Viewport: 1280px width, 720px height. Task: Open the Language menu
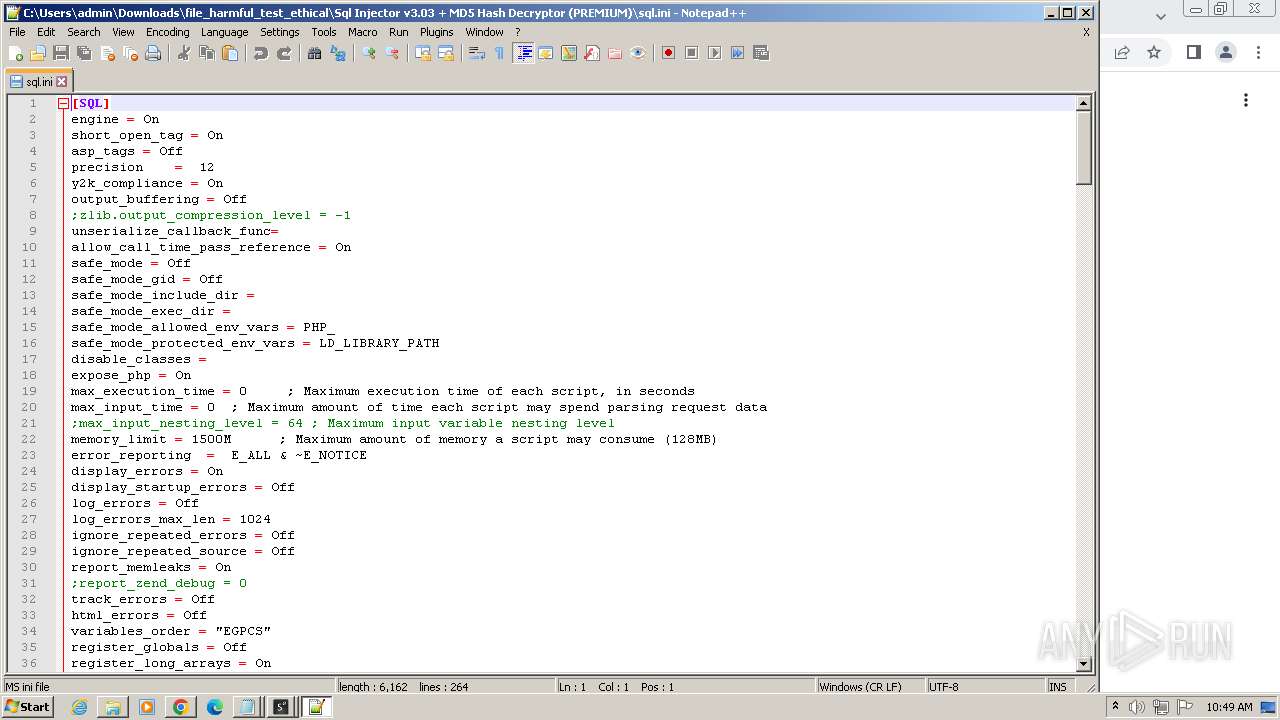coord(224,32)
